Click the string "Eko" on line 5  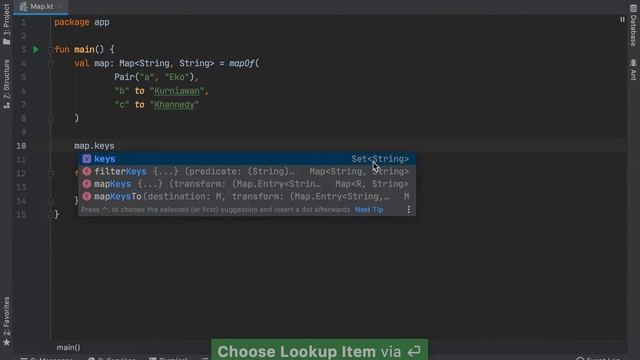coord(176,77)
